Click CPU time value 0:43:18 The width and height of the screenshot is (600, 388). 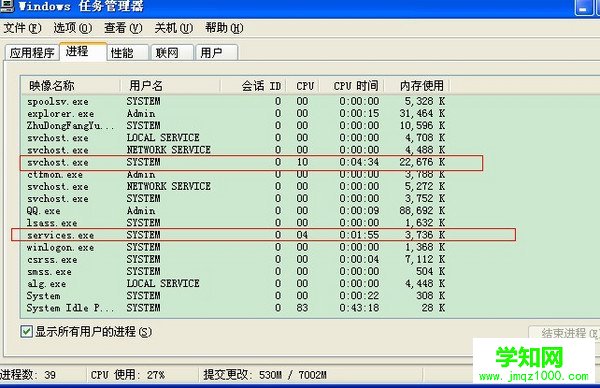[x=359, y=308]
